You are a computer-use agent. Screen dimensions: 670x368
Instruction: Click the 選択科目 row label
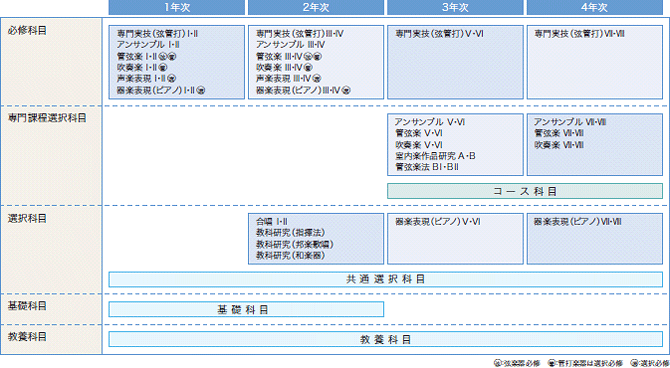[27, 219]
